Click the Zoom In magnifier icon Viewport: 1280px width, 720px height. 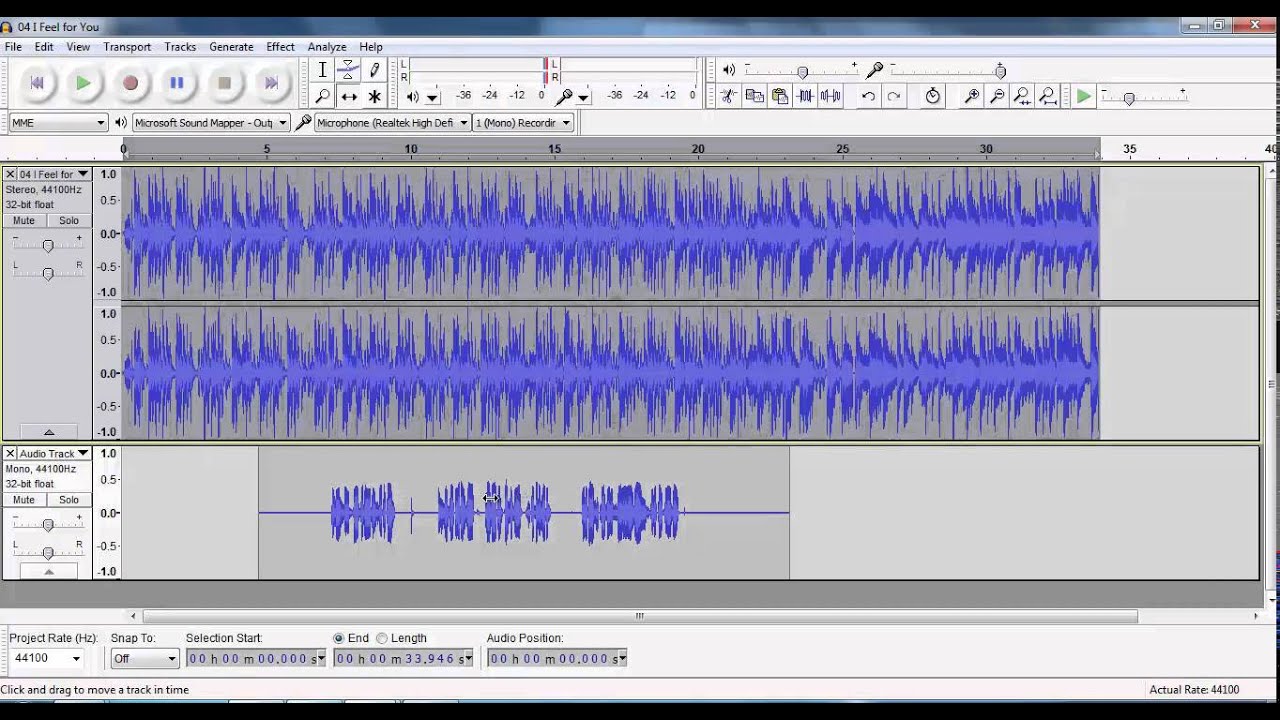tap(971, 96)
